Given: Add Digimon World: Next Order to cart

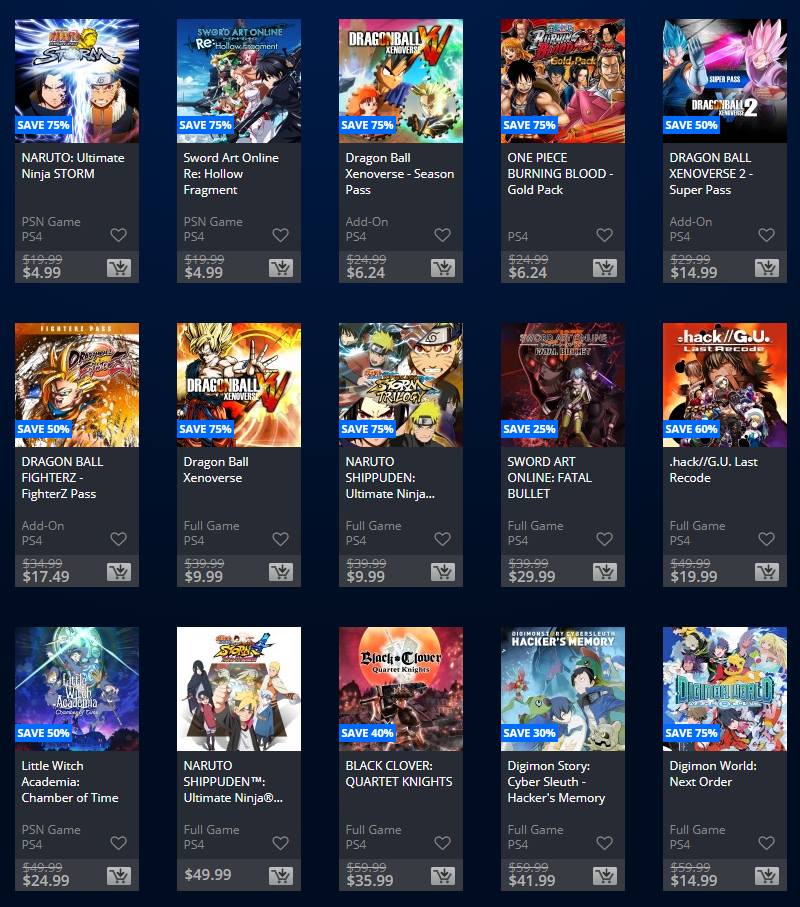Looking at the screenshot, I should 766,876.
